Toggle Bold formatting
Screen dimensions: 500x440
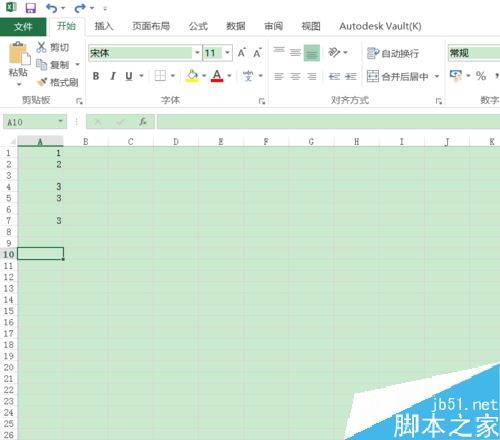[x=96, y=76]
